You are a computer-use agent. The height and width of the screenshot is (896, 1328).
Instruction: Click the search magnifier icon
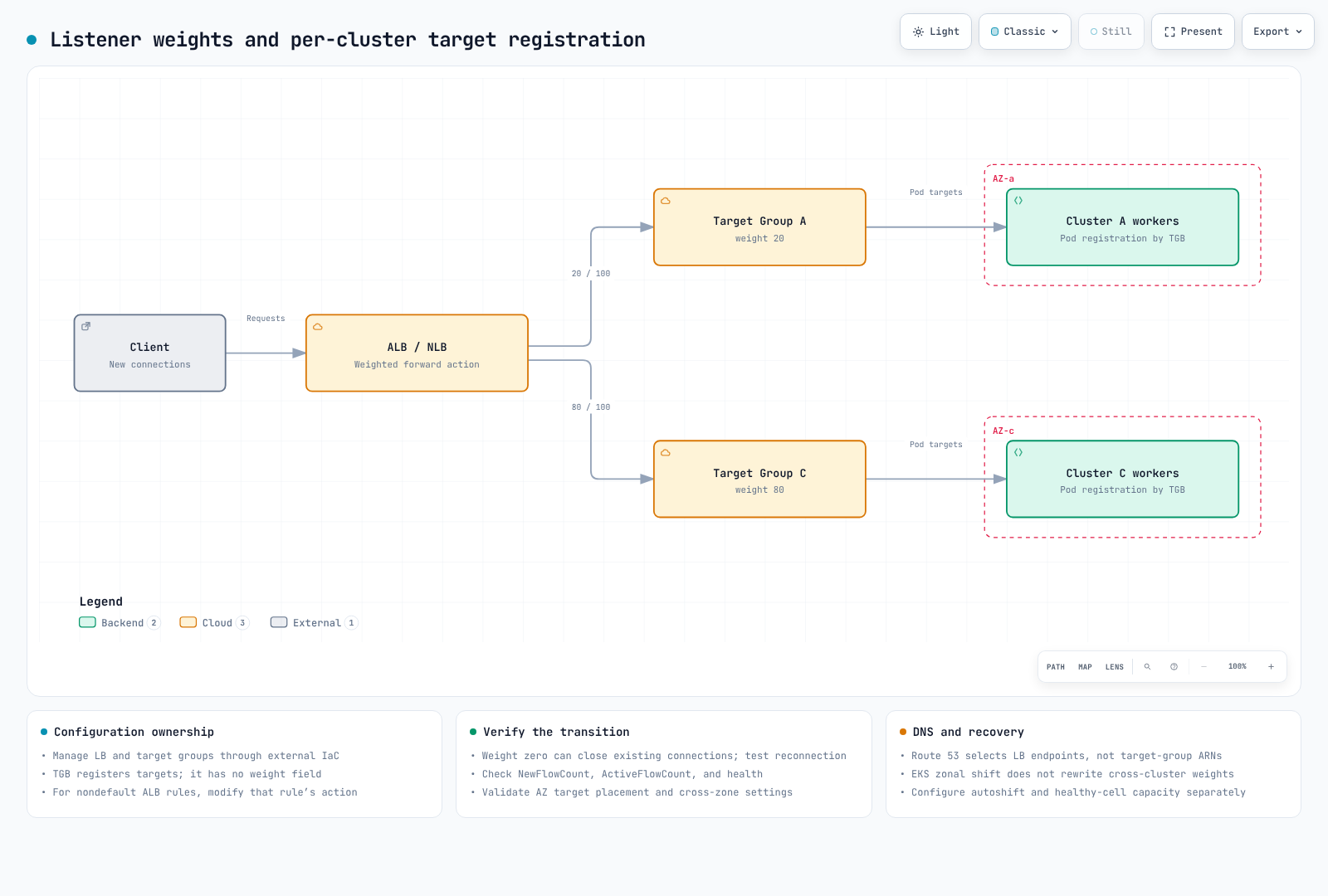(1147, 667)
